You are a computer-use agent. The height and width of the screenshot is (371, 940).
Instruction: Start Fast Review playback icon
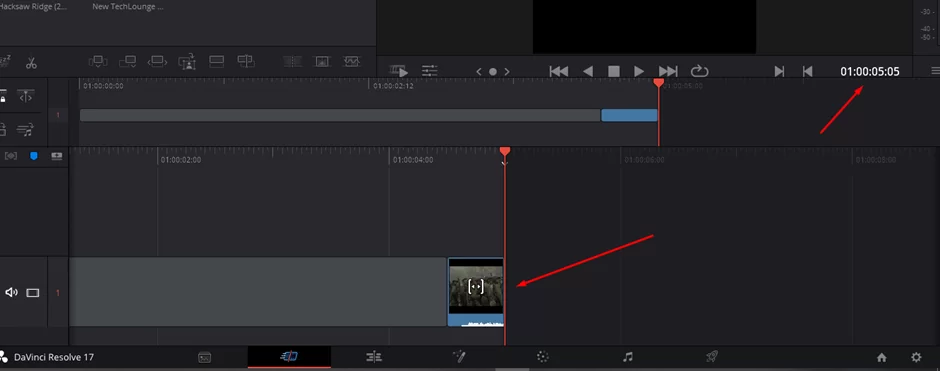pos(399,71)
